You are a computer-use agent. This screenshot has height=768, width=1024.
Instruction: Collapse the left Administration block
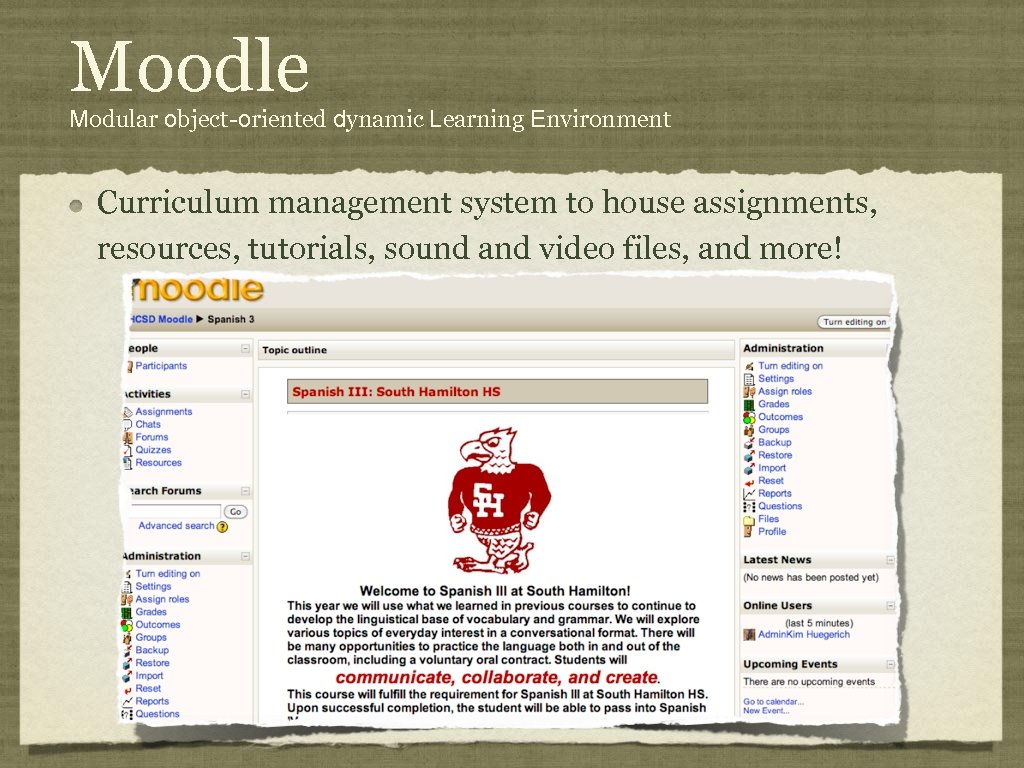click(245, 556)
